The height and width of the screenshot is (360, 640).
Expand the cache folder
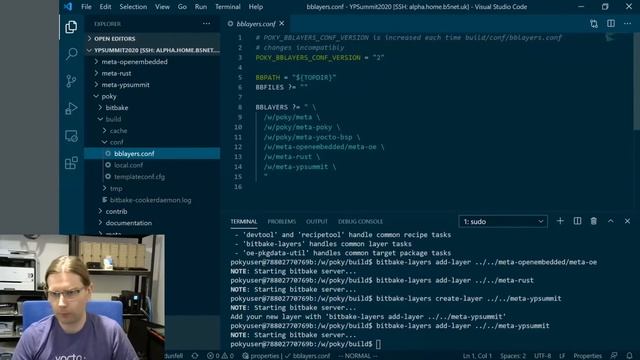coord(153,130)
